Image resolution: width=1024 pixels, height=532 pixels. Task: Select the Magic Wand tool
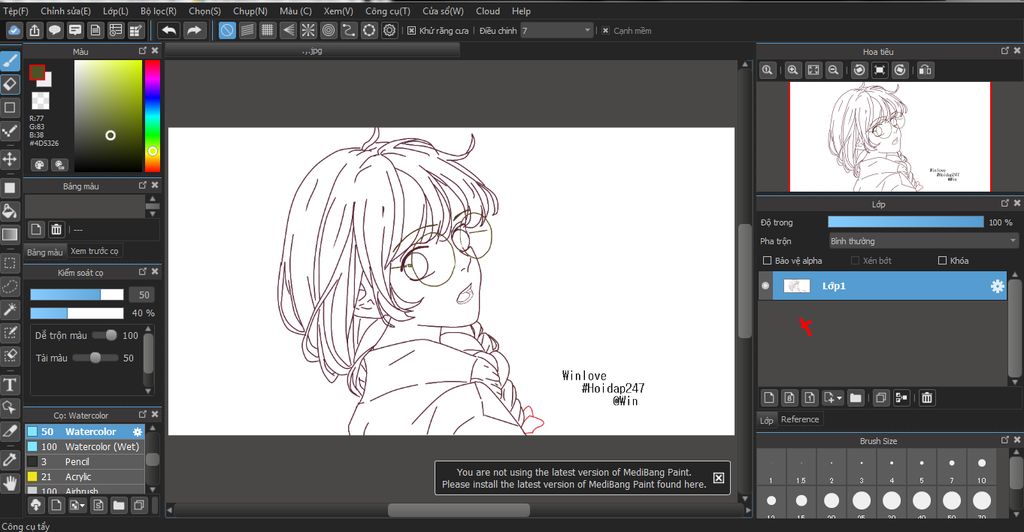click(x=10, y=309)
